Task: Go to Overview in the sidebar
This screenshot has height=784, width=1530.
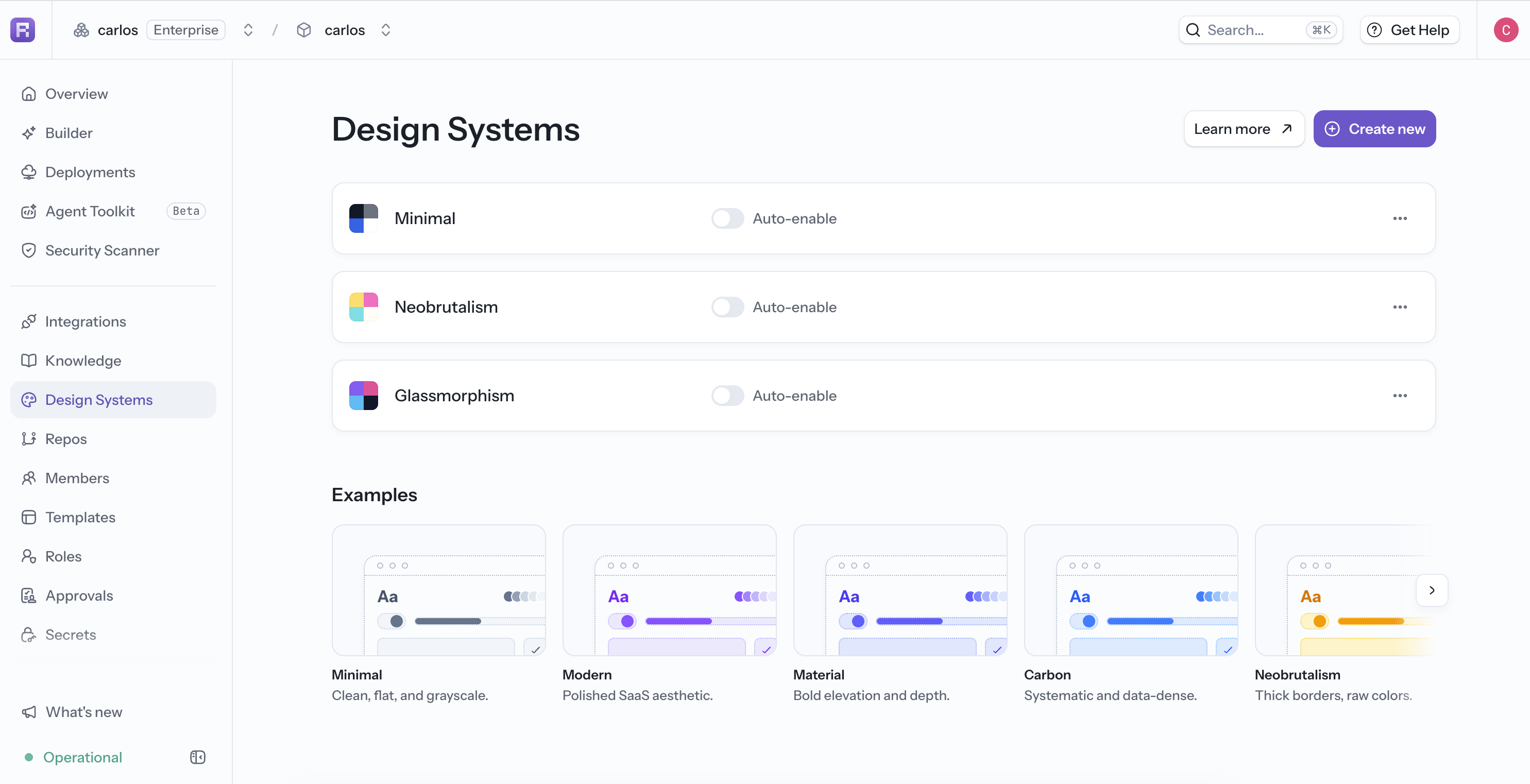Action: (113, 94)
